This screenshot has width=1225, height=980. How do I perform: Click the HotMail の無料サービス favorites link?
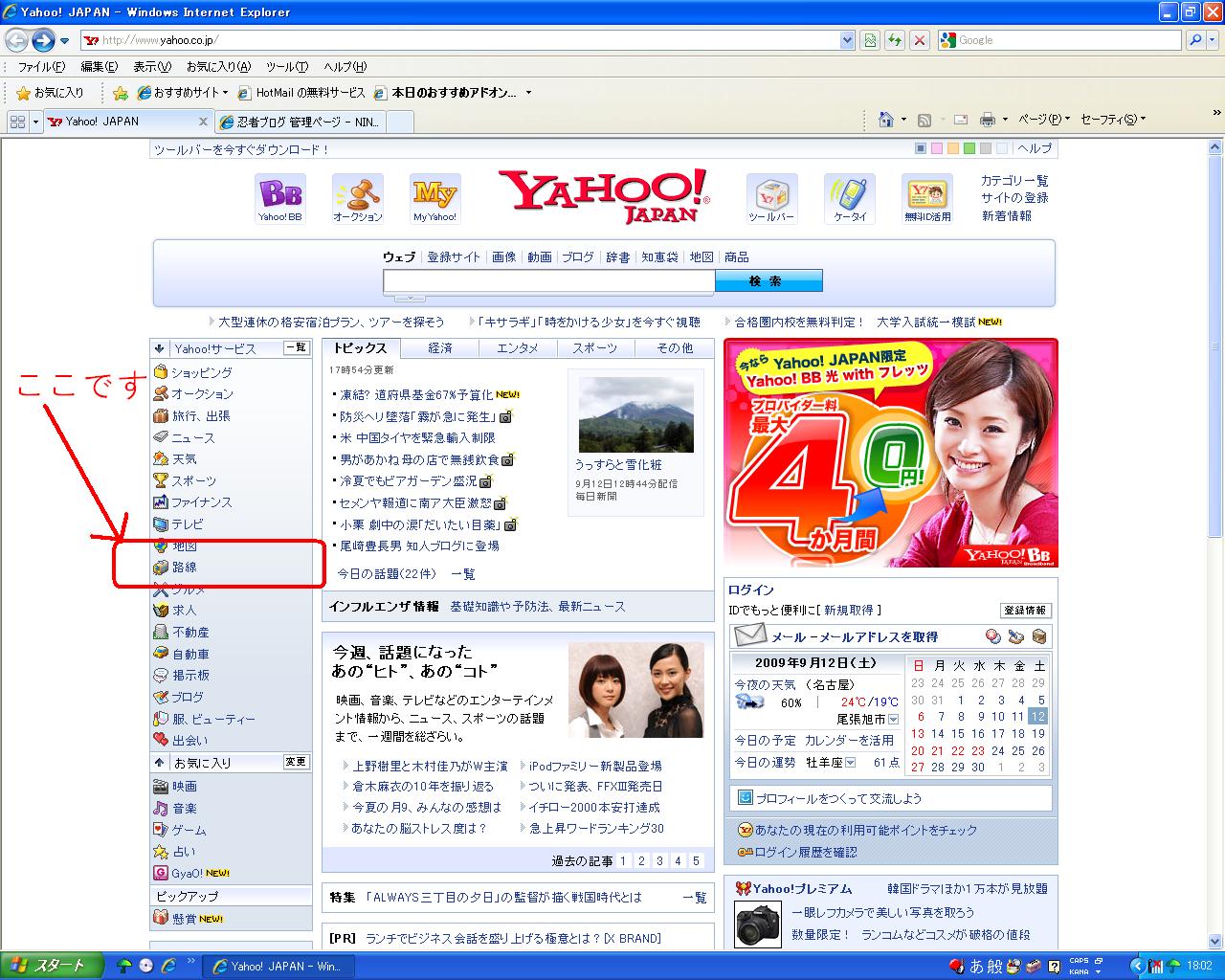(302, 93)
